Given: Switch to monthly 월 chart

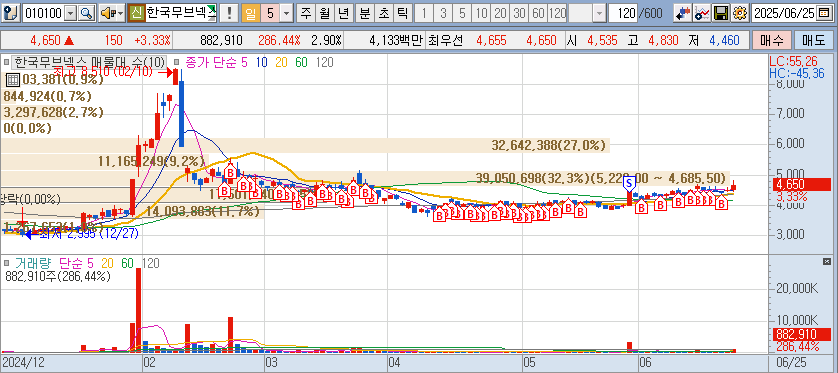Looking at the screenshot, I should pyautogui.click(x=324, y=13).
